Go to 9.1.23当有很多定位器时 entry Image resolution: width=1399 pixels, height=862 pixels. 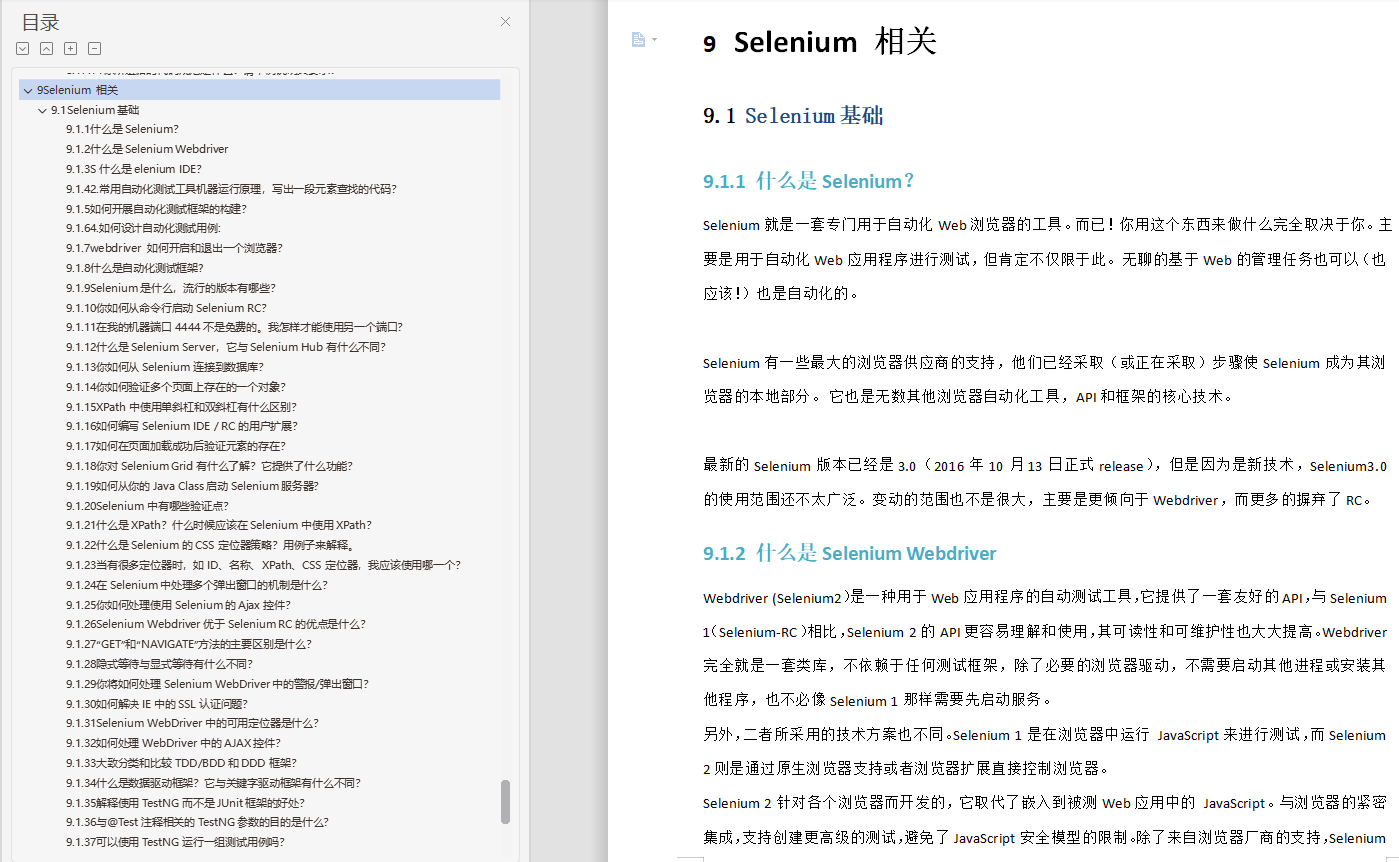tap(264, 565)
